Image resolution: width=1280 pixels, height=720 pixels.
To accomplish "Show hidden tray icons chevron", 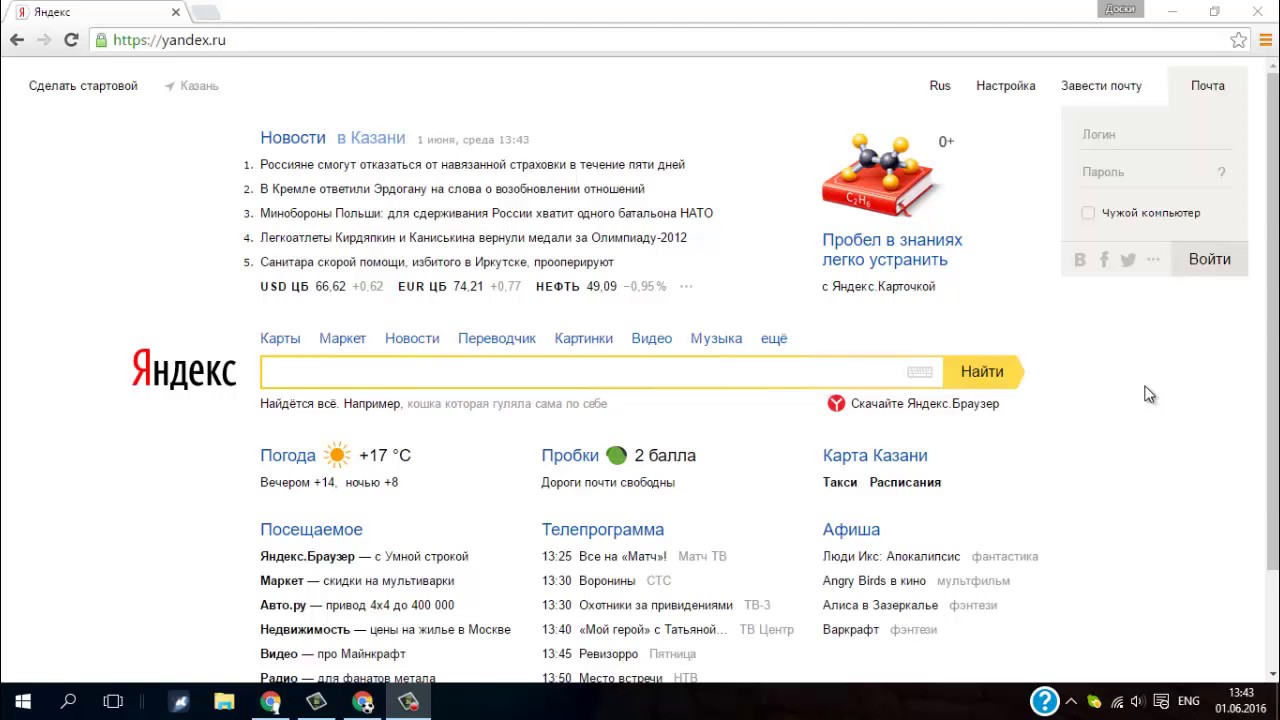I will pos(1071,702).
